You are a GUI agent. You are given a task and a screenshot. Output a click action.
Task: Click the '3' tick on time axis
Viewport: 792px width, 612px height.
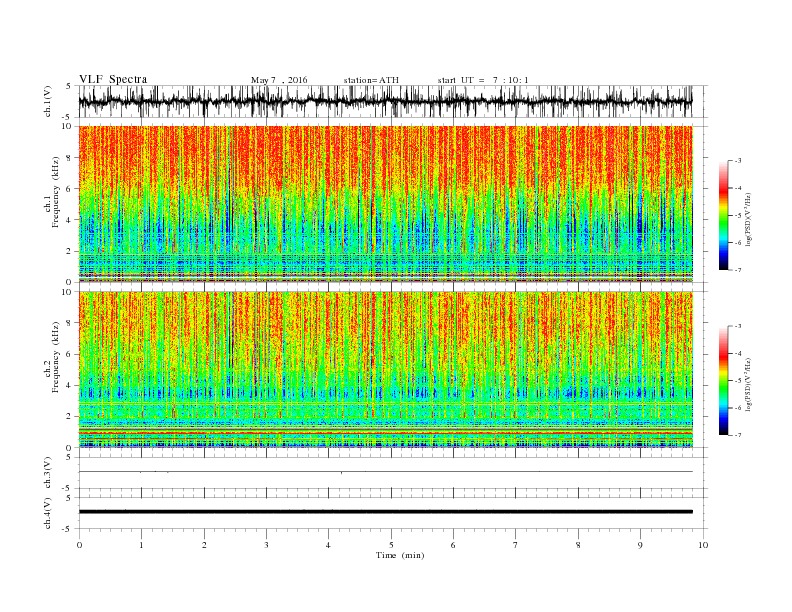[266, 545]
